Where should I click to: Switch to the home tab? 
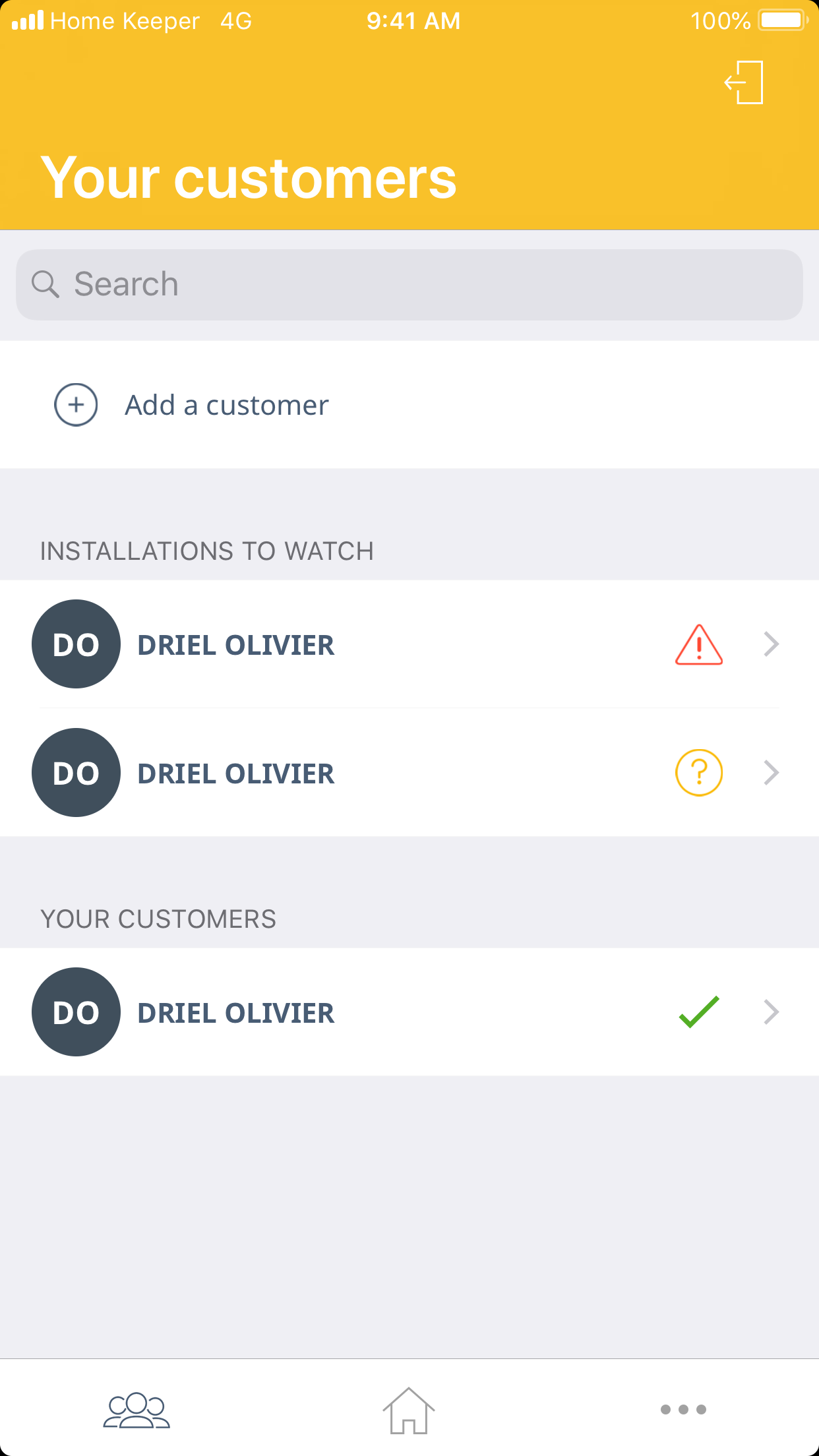[x=409, y=1410]
